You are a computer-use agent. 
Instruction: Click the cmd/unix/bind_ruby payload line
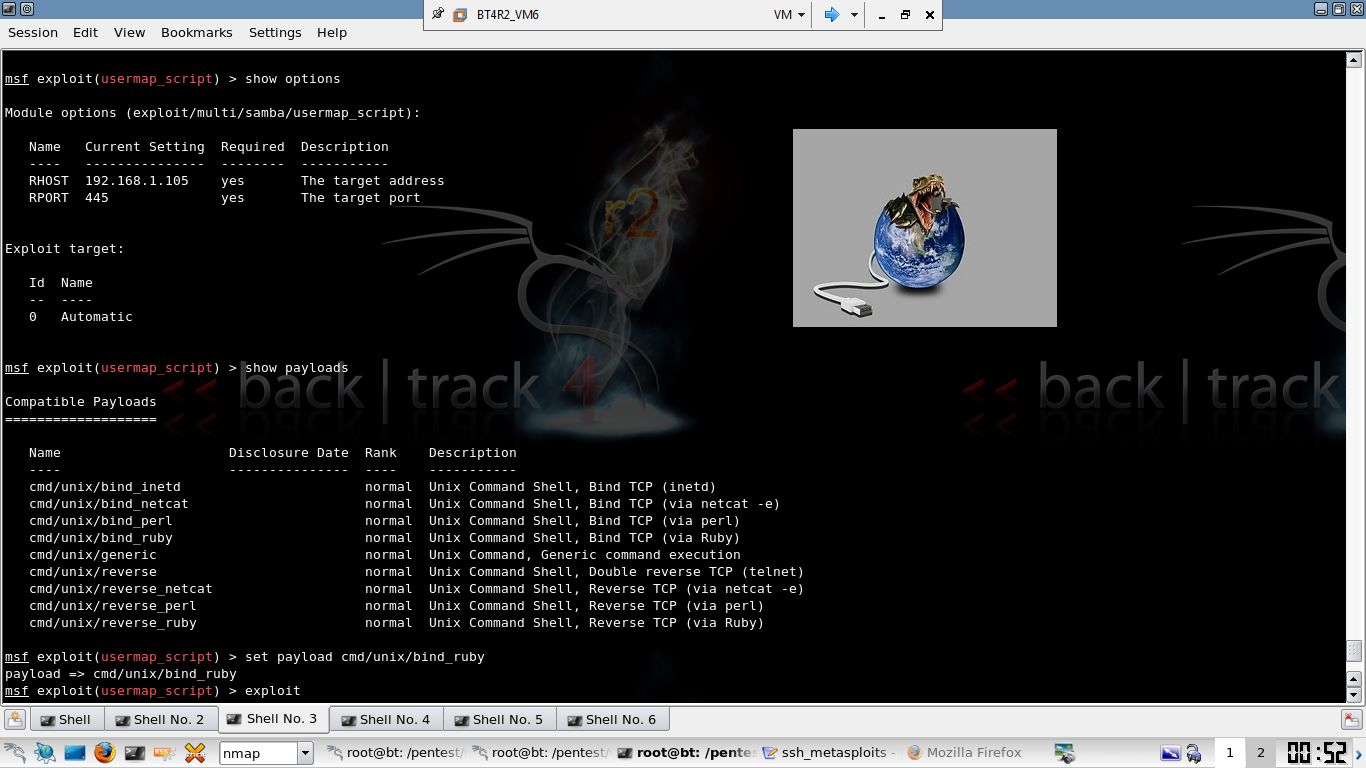click(x=396, y=538)
